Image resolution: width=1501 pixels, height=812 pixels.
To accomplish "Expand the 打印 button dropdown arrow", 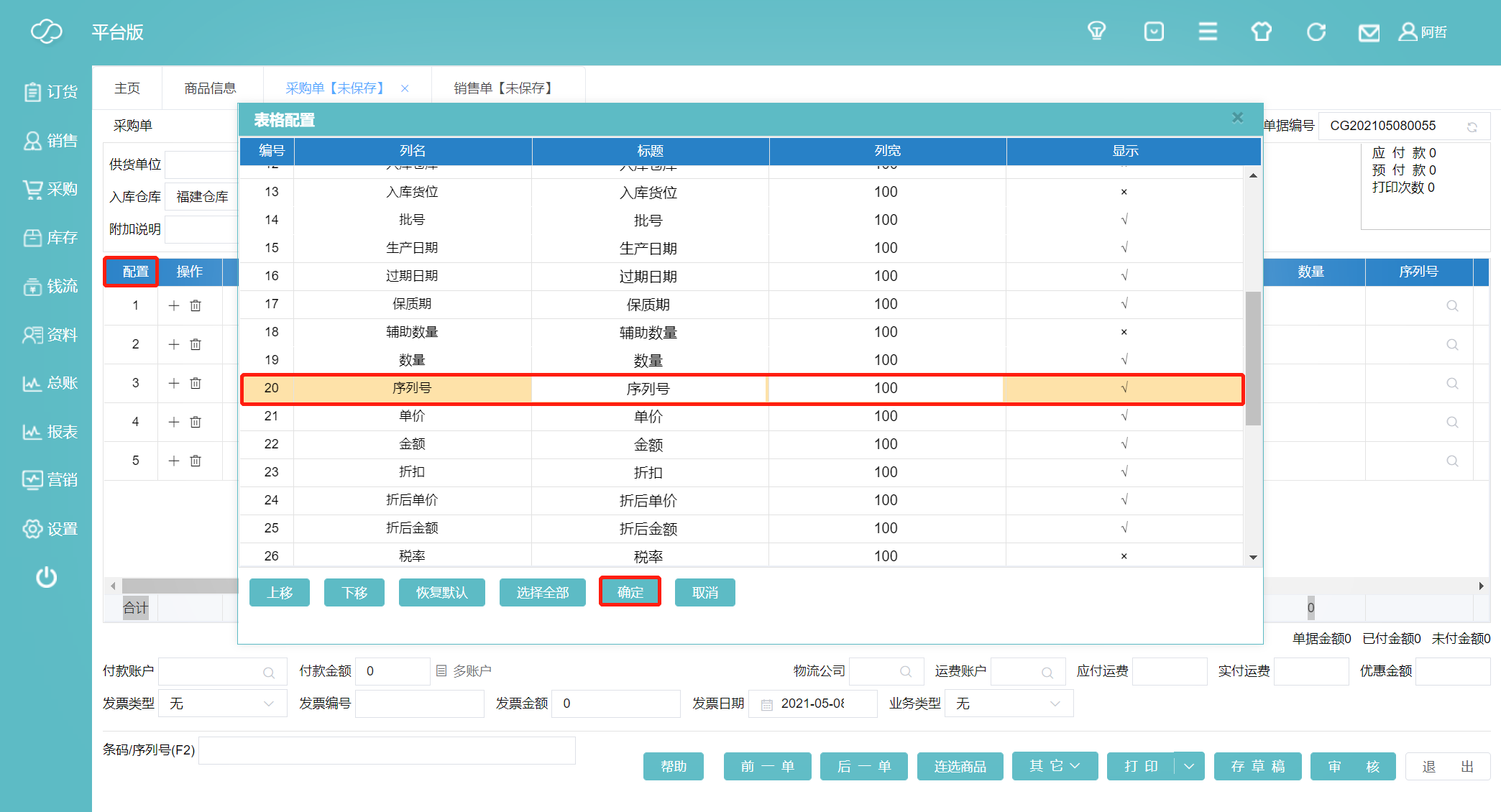I will 1189,766.
